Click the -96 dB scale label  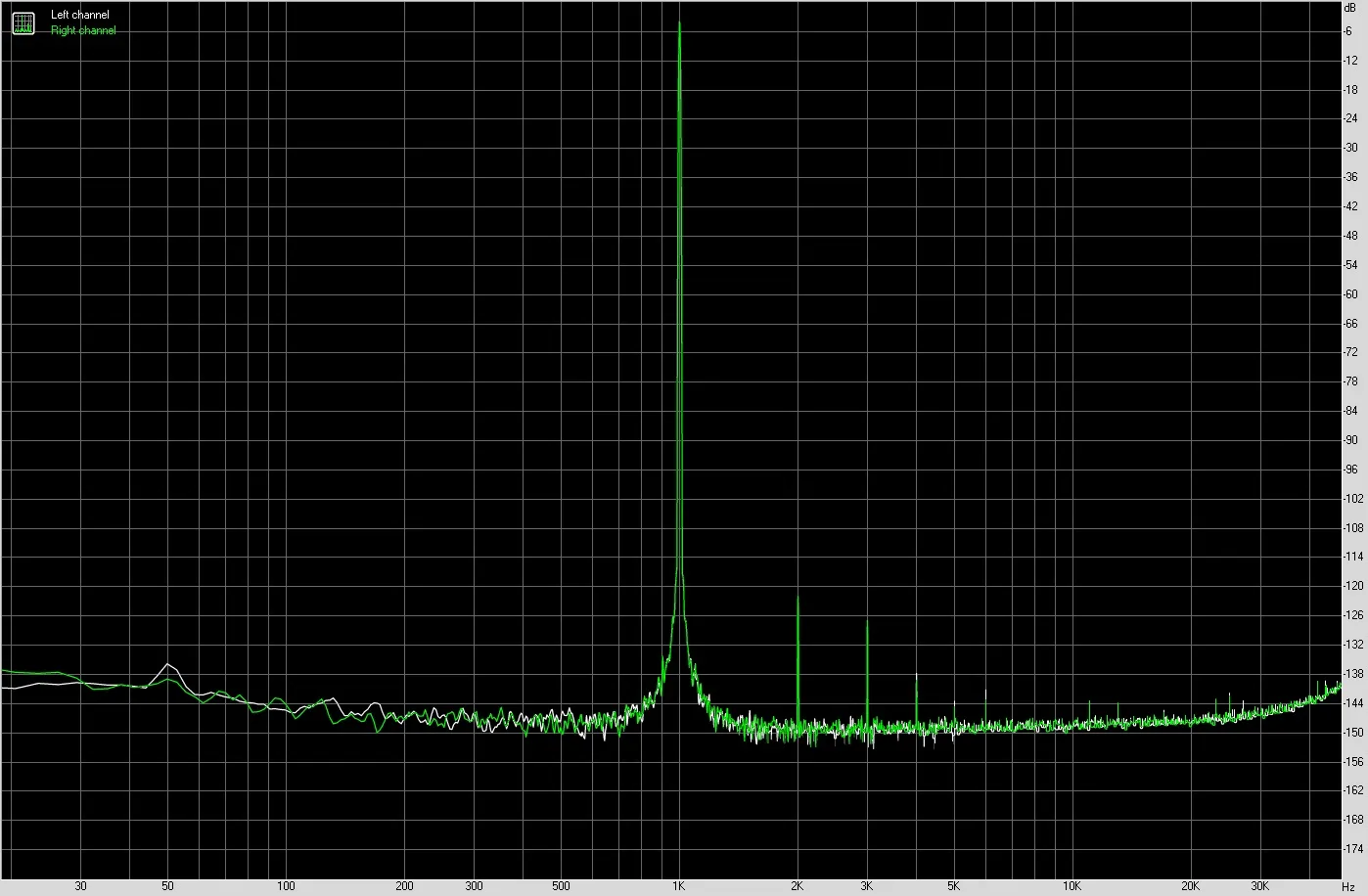(x=1351, y=469)
